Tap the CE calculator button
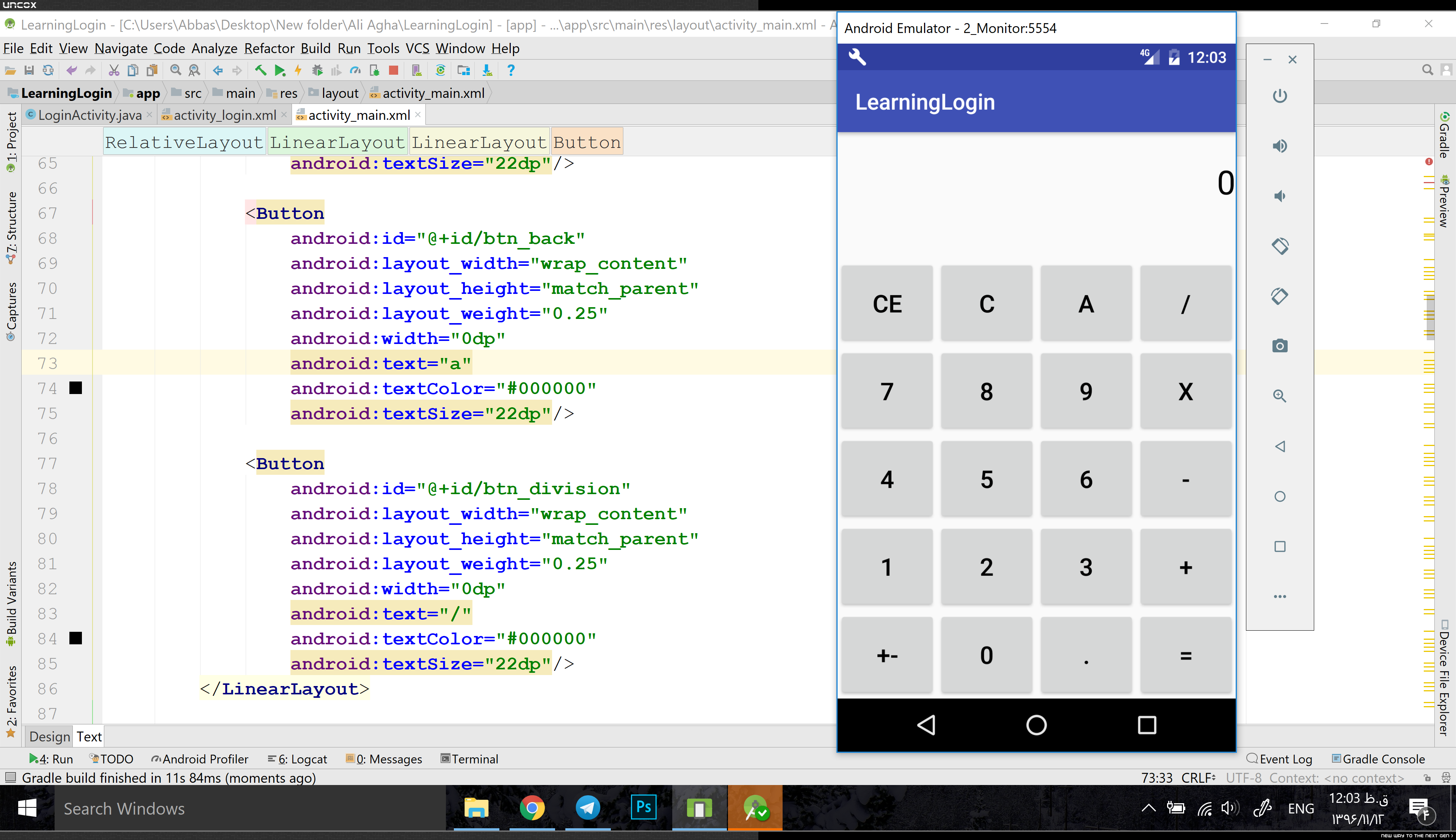Image resolution: width=1456 pixels, height=840 pixels. 887,303
